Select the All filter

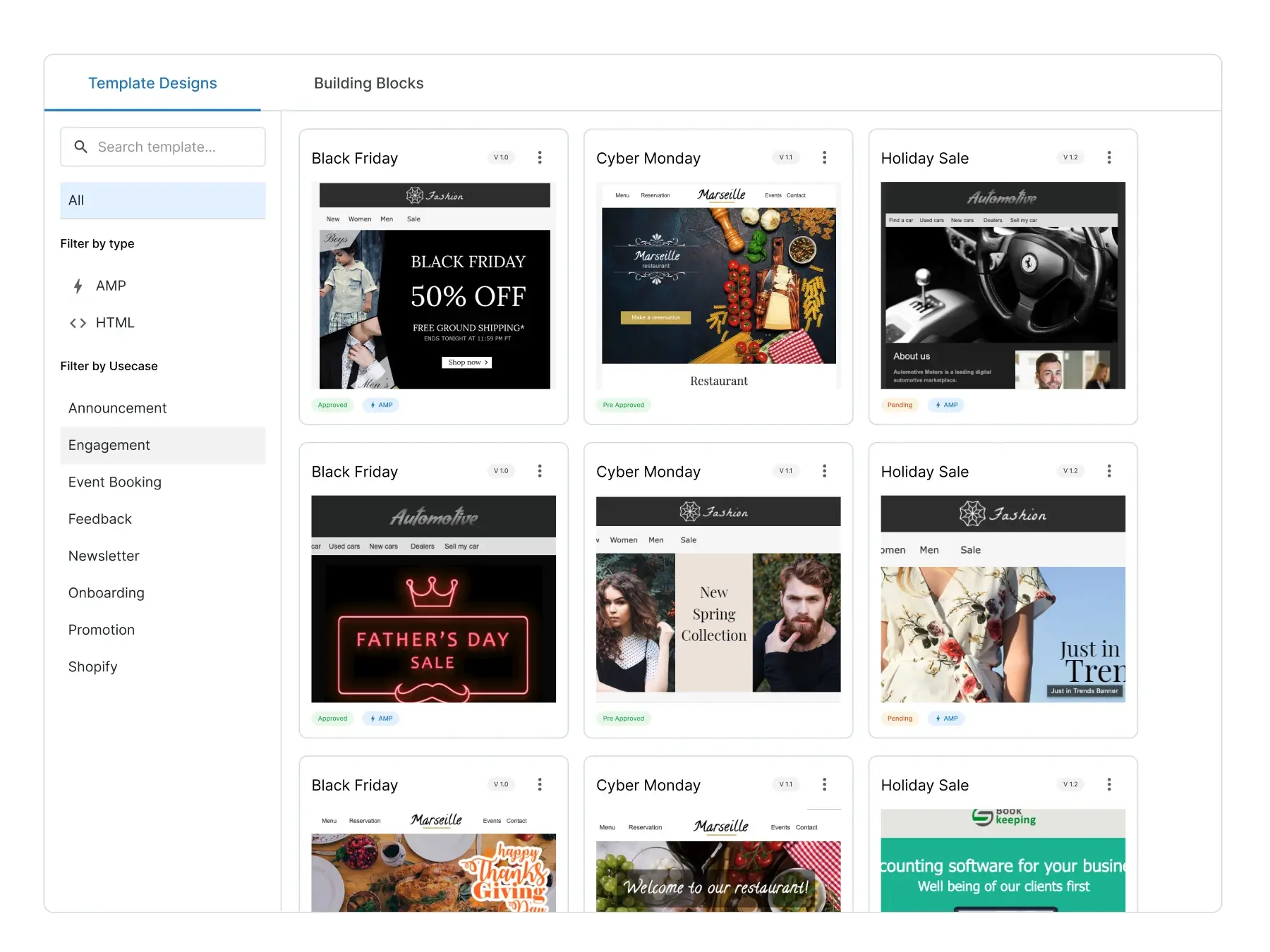pos(162,200)
